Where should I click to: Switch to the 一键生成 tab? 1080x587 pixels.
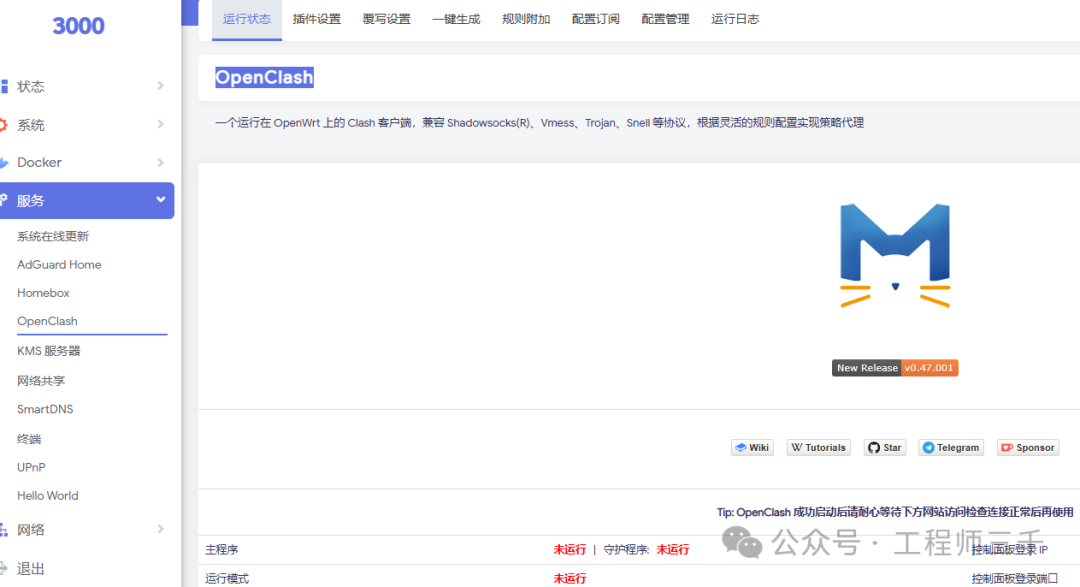tap(456, 19)
